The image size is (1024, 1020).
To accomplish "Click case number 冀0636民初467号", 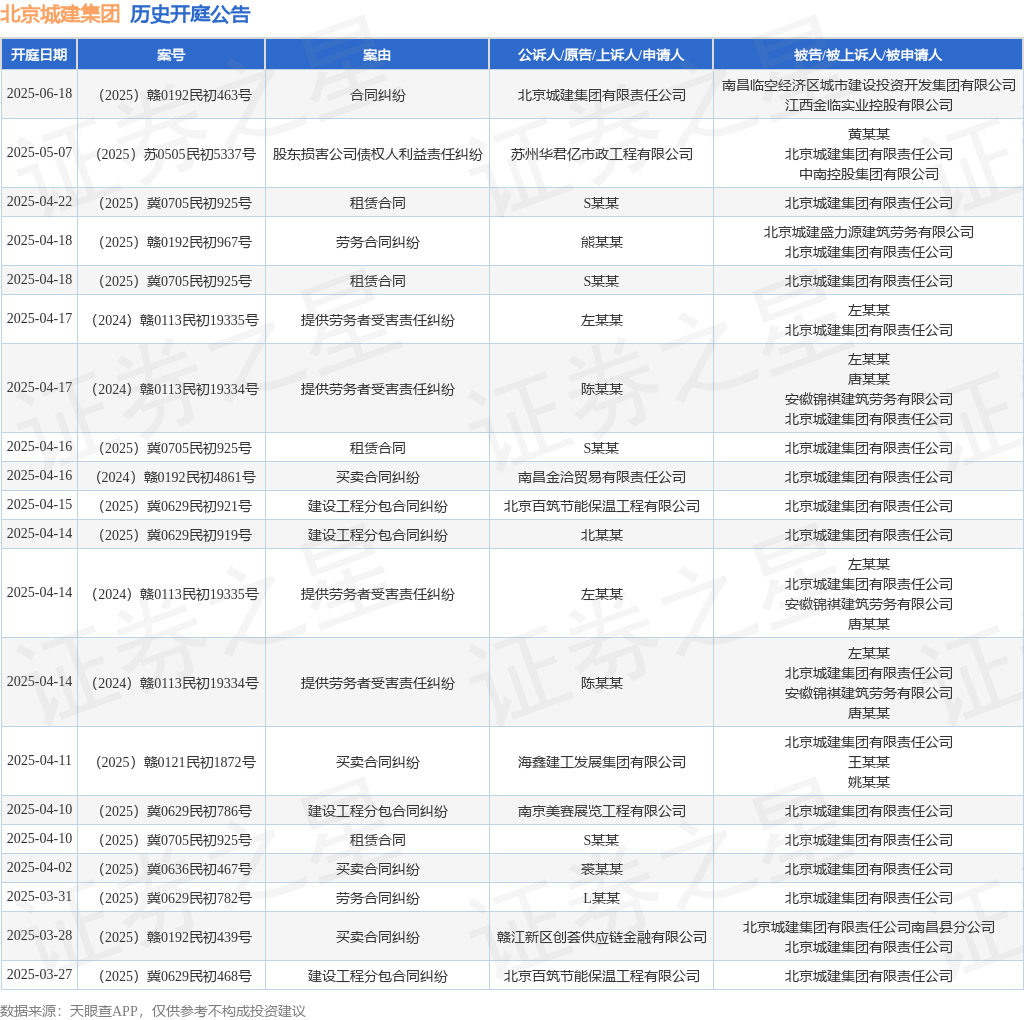I will [171, 869].
